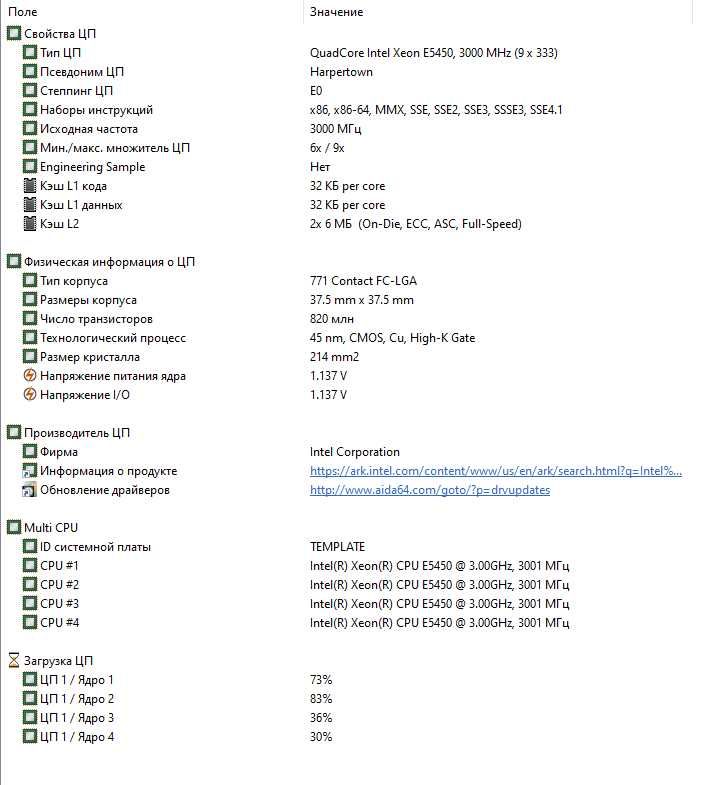Select the Исходная частота row label
This screenshot has width=717, height=785.
[89, 129]
